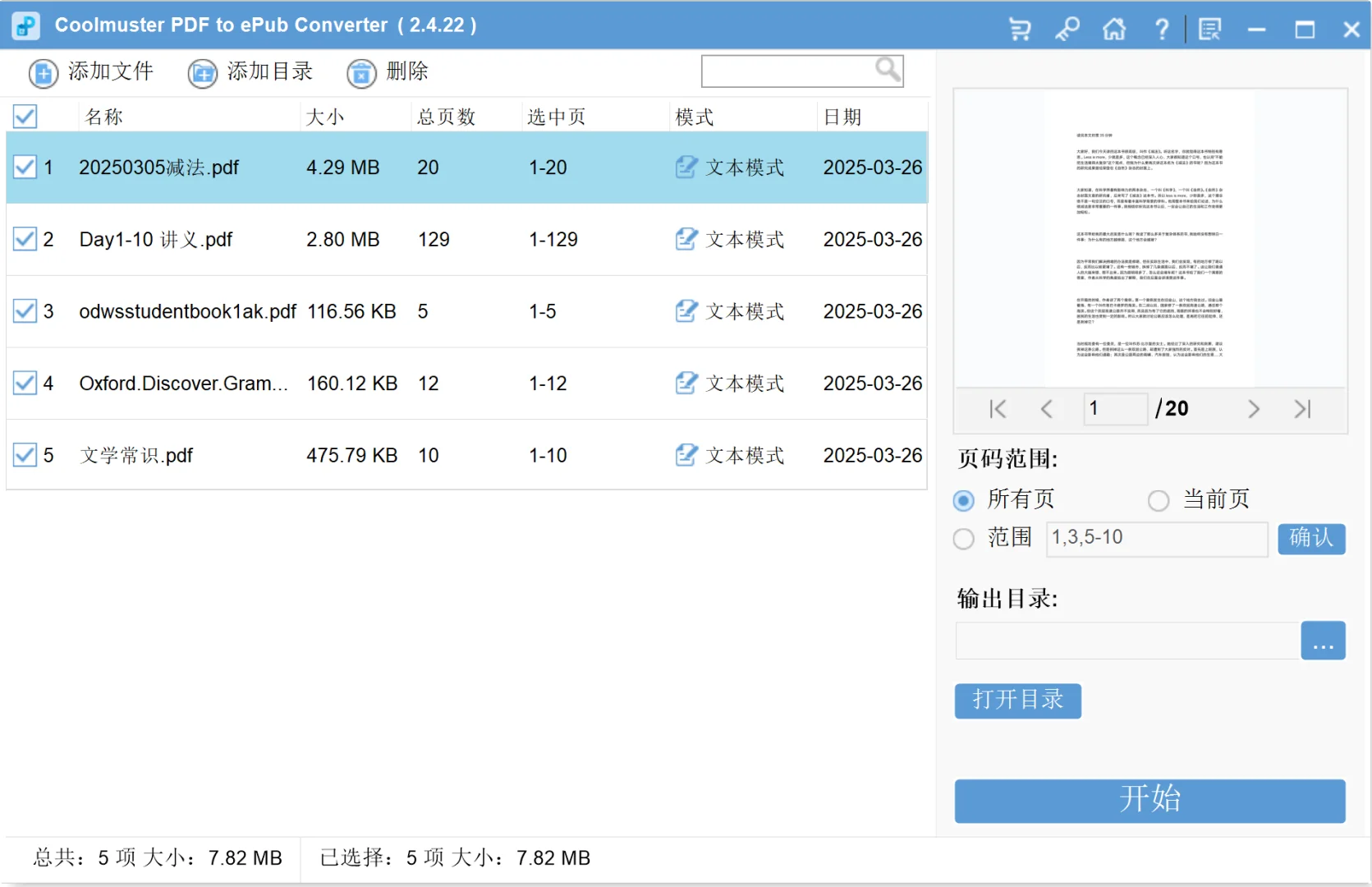Click the 打开目录 open folder button
Image resolution: width=1372 pixels, height=887 pixels.
coord(1017,701)
